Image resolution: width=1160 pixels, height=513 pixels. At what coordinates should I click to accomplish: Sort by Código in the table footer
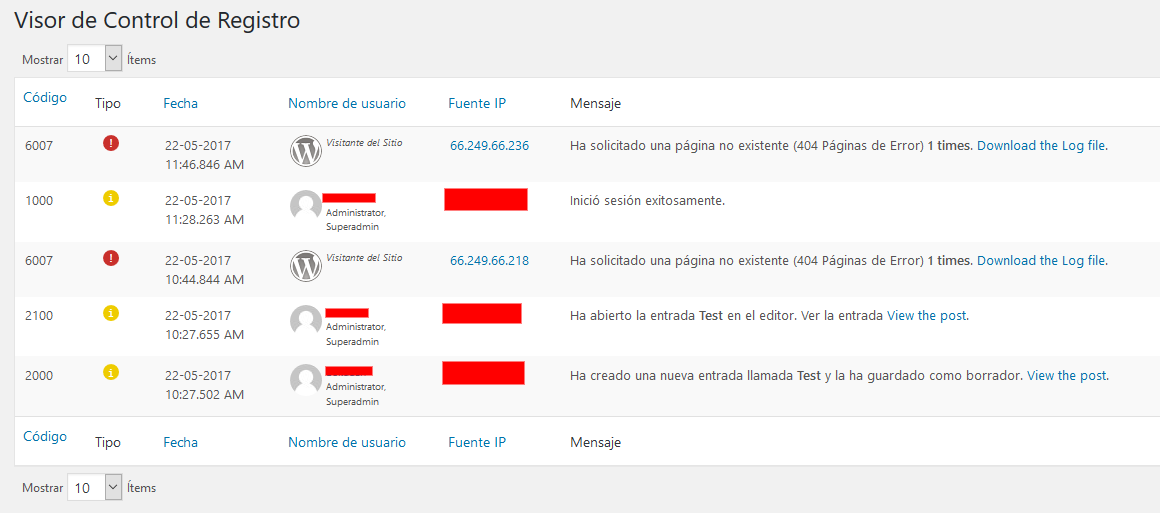pyautogui.click(x=45, y=436)
